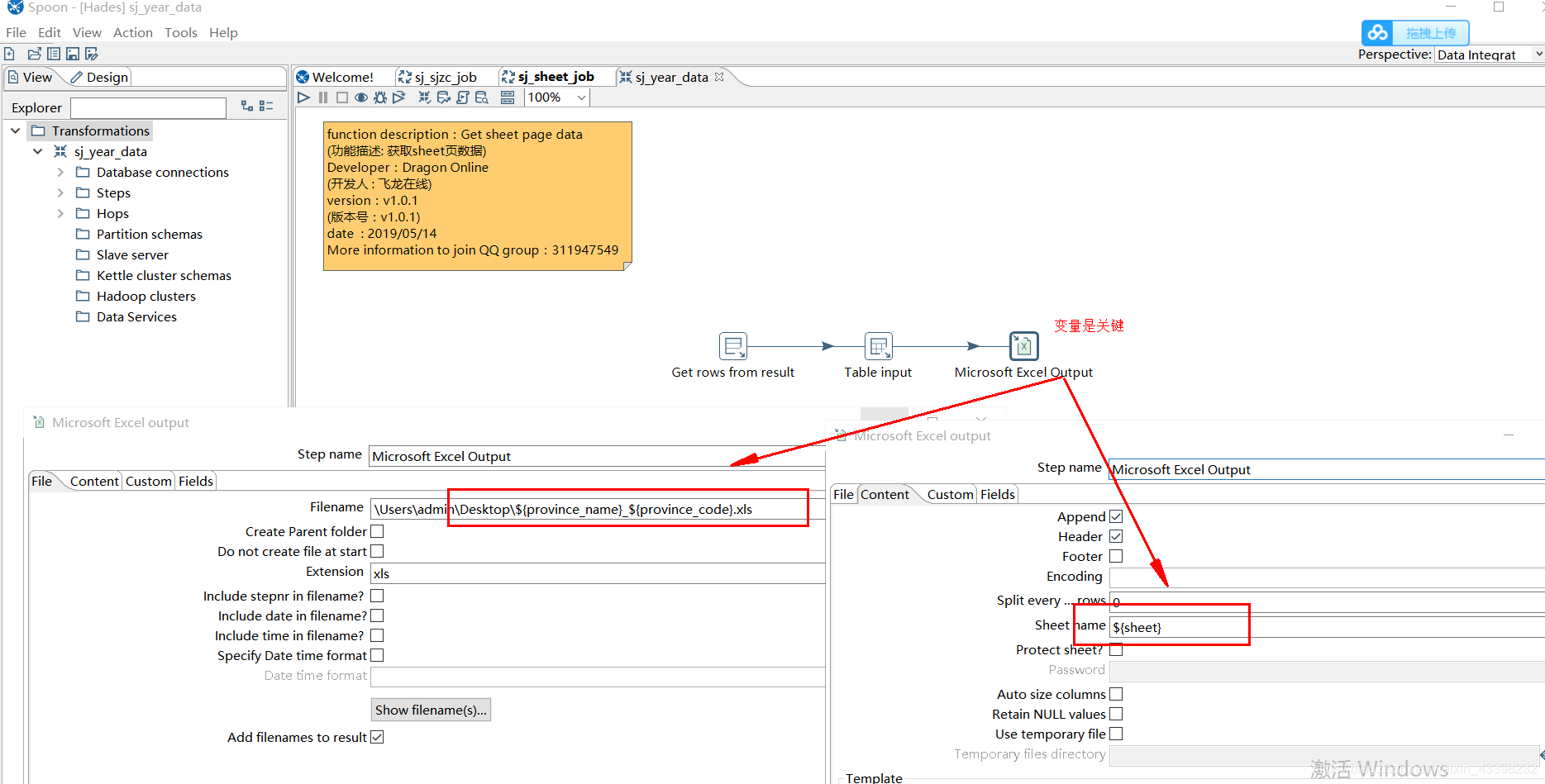Switch to the sj_sheet_job tab
This screenshot has height=784, width=1545.
[547, 77]
